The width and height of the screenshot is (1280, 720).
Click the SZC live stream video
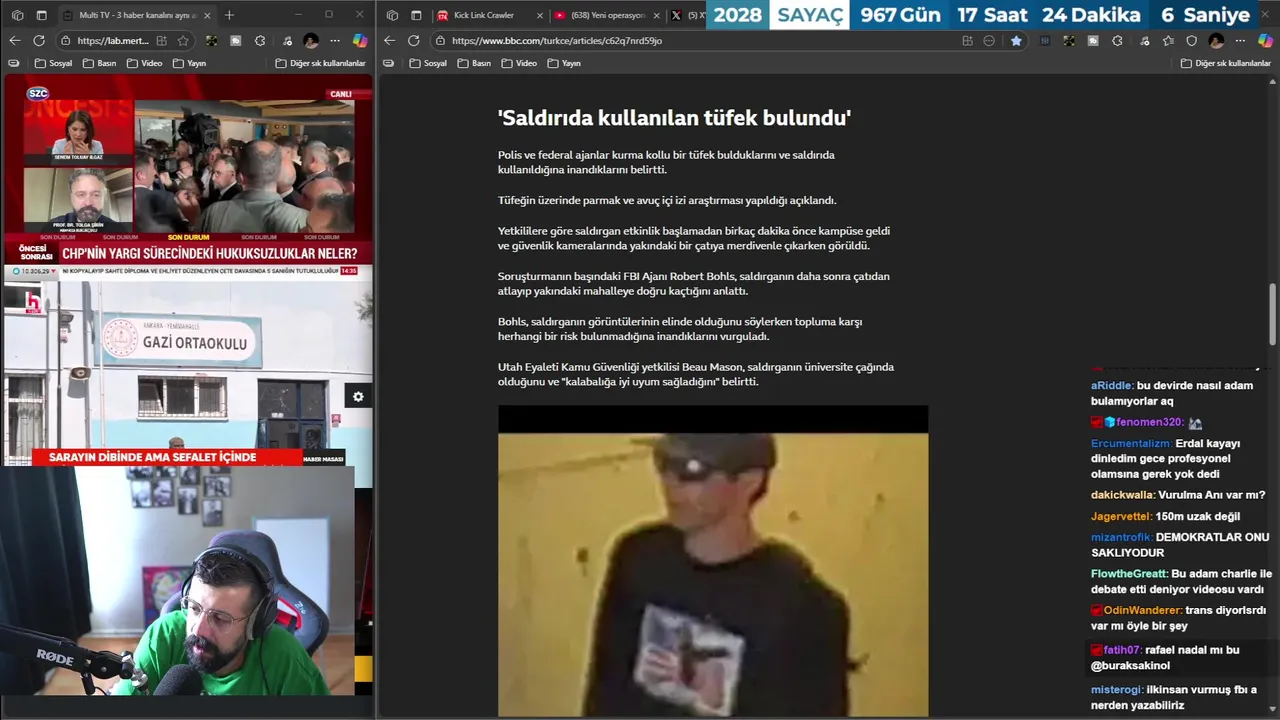(x=188, y=172)
